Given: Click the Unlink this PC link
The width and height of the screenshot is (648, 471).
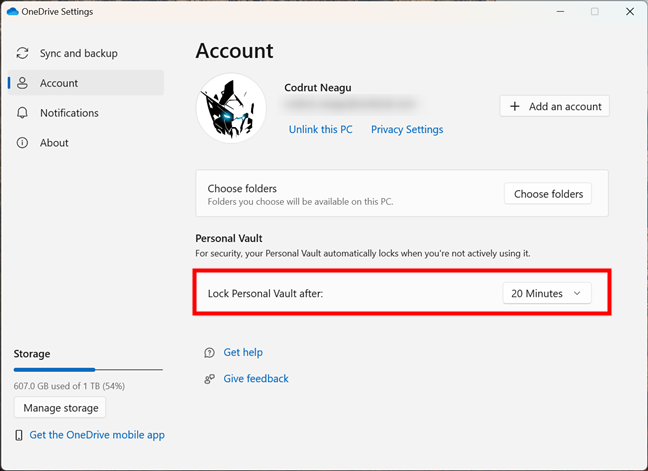Looking at the screenshot, I should tap(320, 130).
